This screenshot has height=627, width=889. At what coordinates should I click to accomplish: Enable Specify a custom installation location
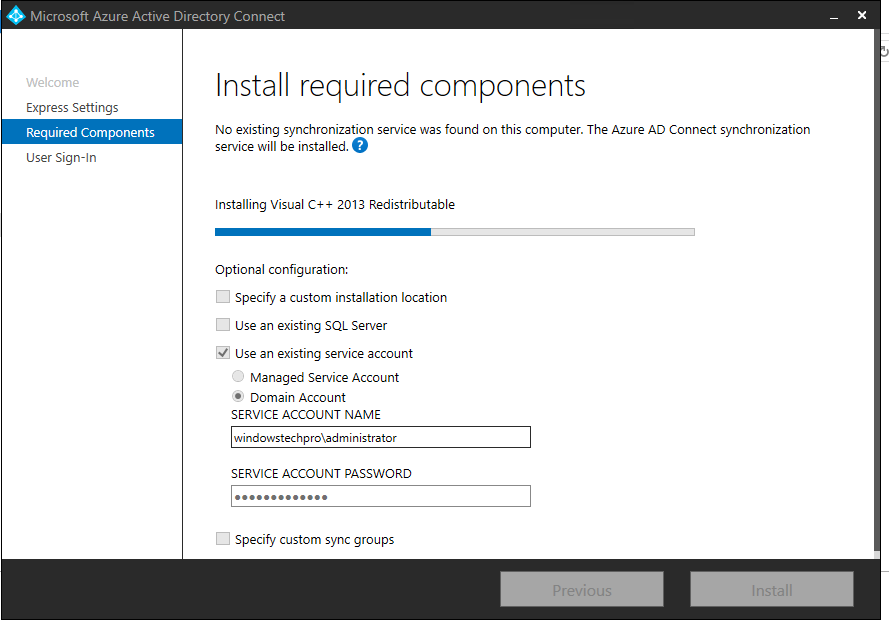click(x=223, y=297)
